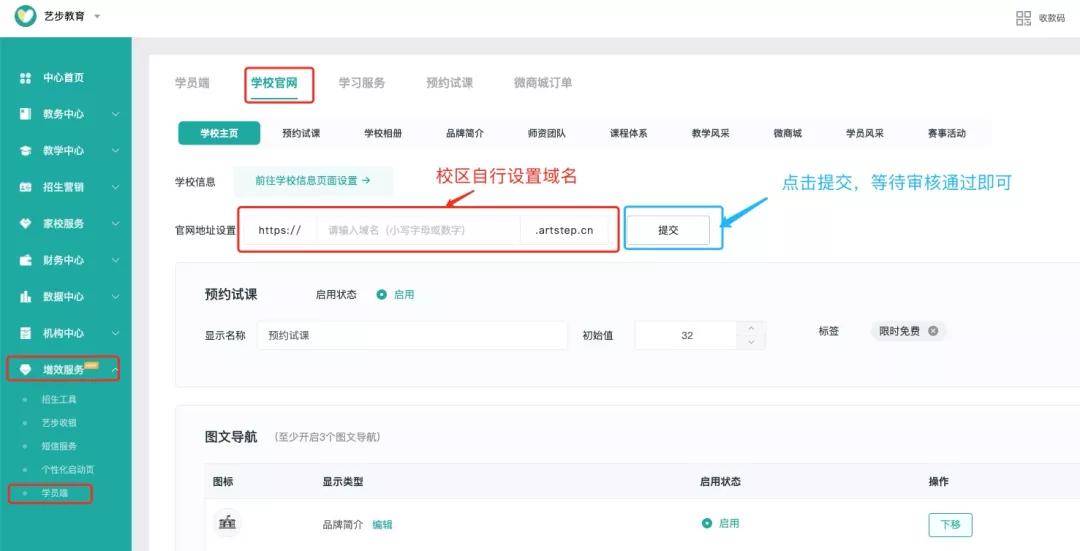Click the 数据中心 bar chart icon
The image size is (1080, 551).
[25, 296]
